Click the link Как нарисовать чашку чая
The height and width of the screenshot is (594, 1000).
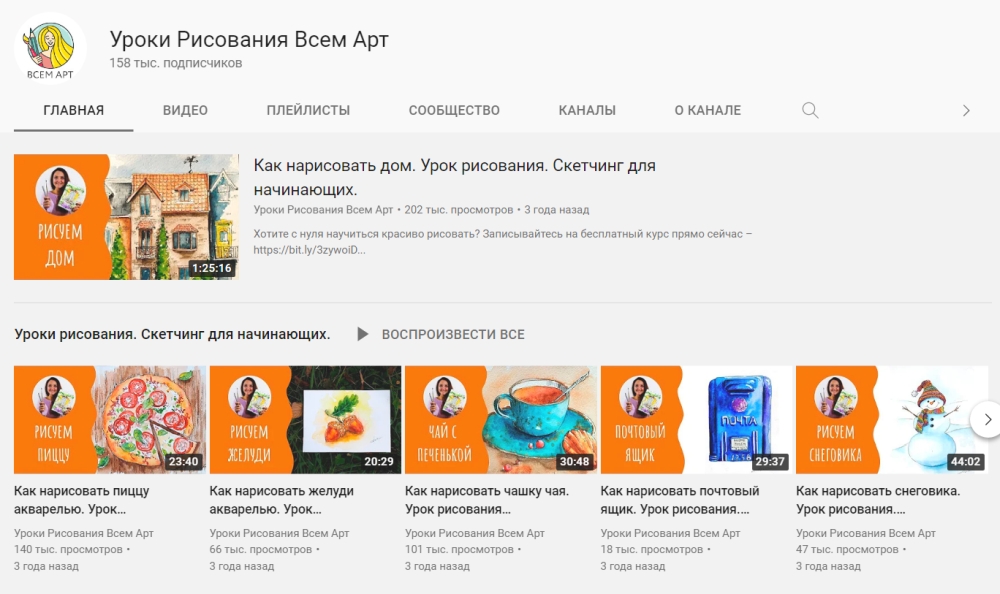(x=487, y=500)
